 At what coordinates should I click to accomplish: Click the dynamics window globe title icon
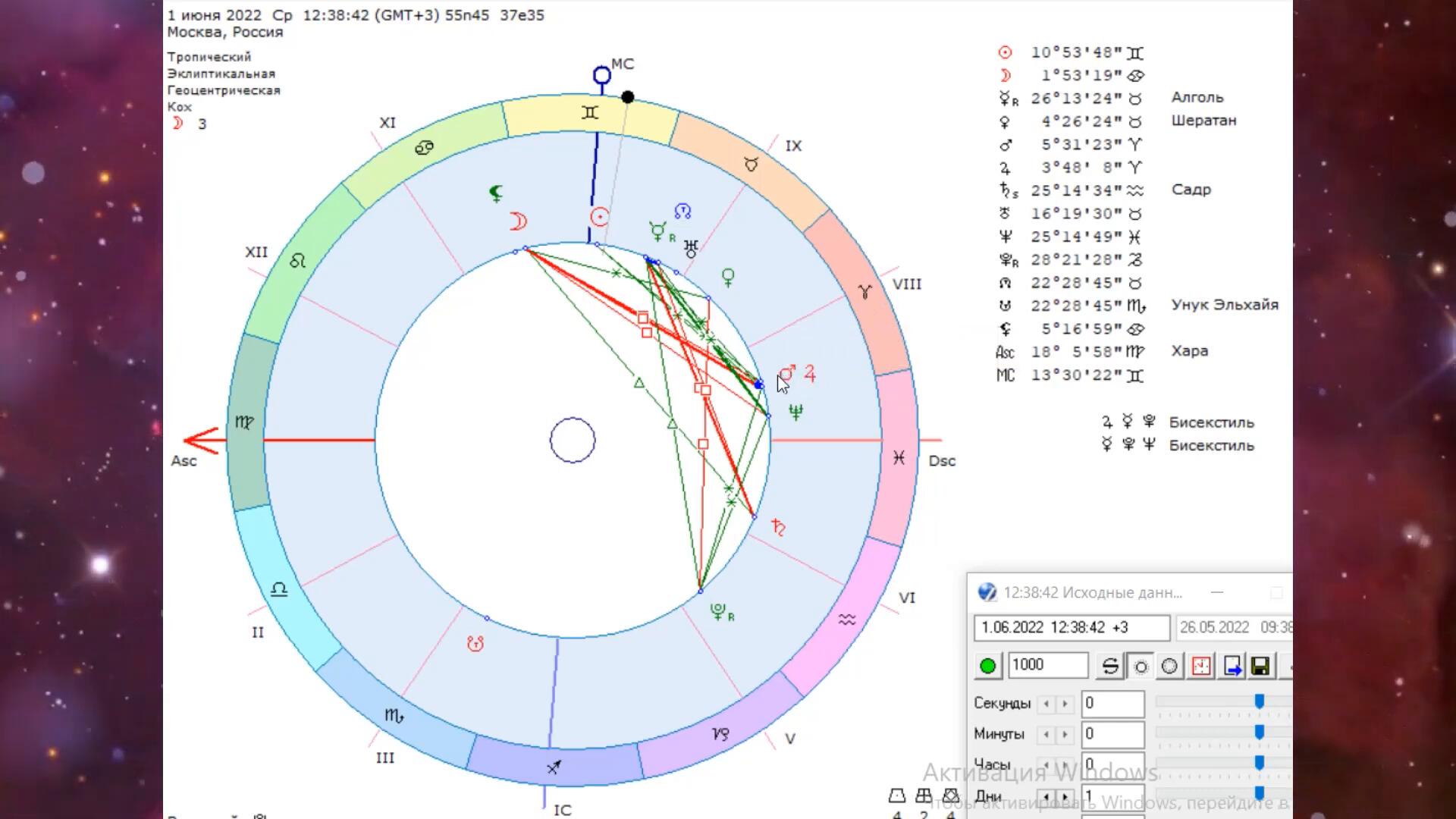click(987, 592)
